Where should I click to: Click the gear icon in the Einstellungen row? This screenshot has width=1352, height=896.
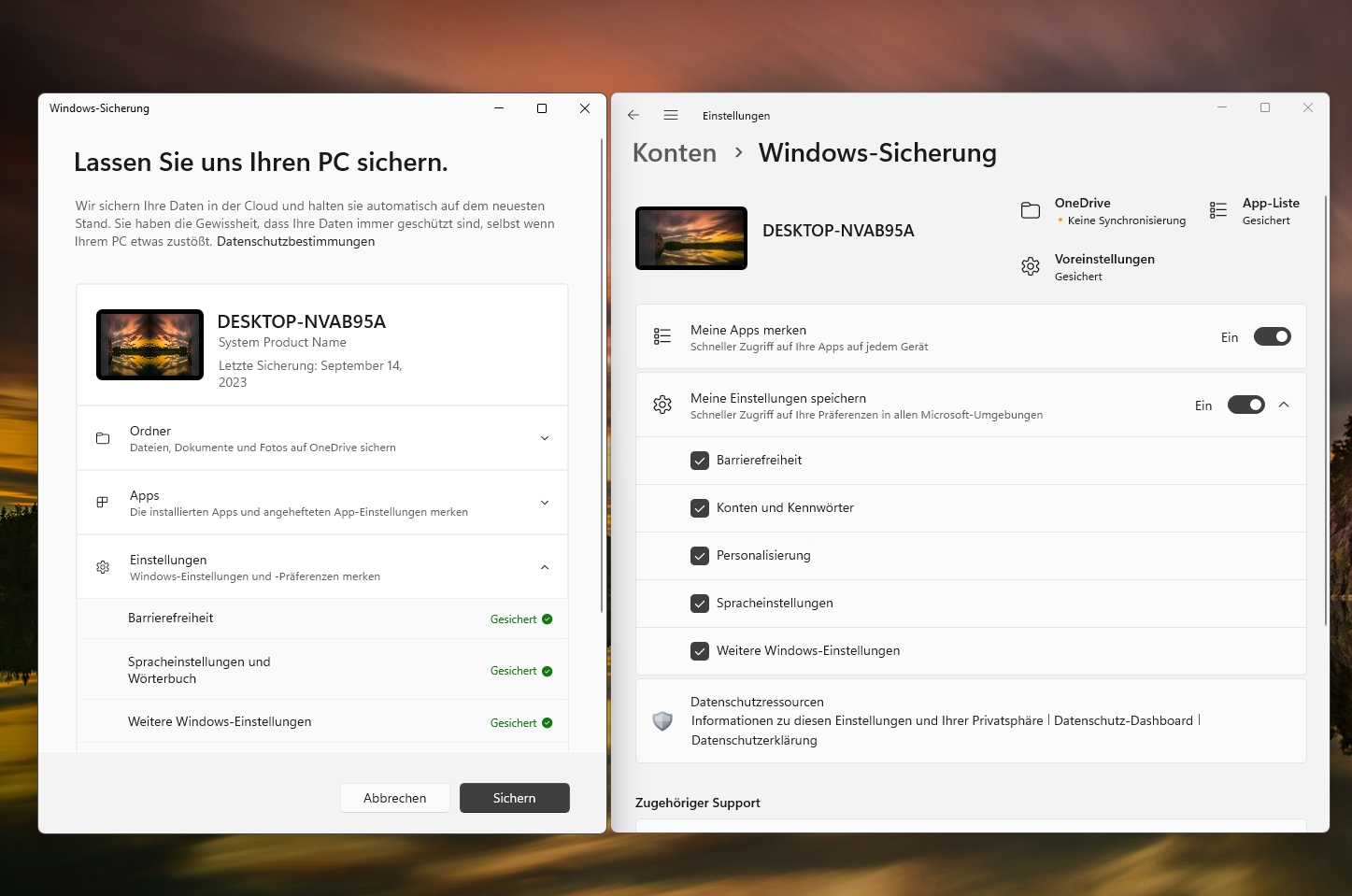pyautogui.click(x=103, y=567)
